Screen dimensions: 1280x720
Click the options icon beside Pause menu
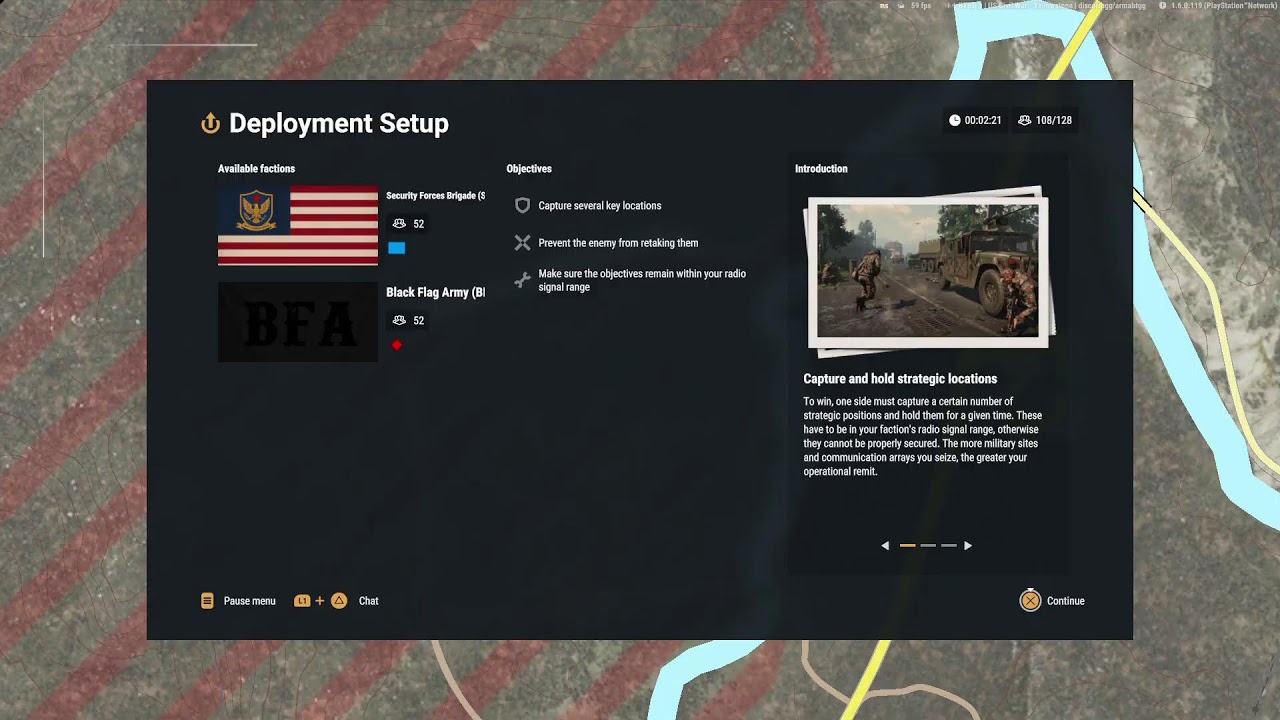pyautogui.click(x=207, y=601)
